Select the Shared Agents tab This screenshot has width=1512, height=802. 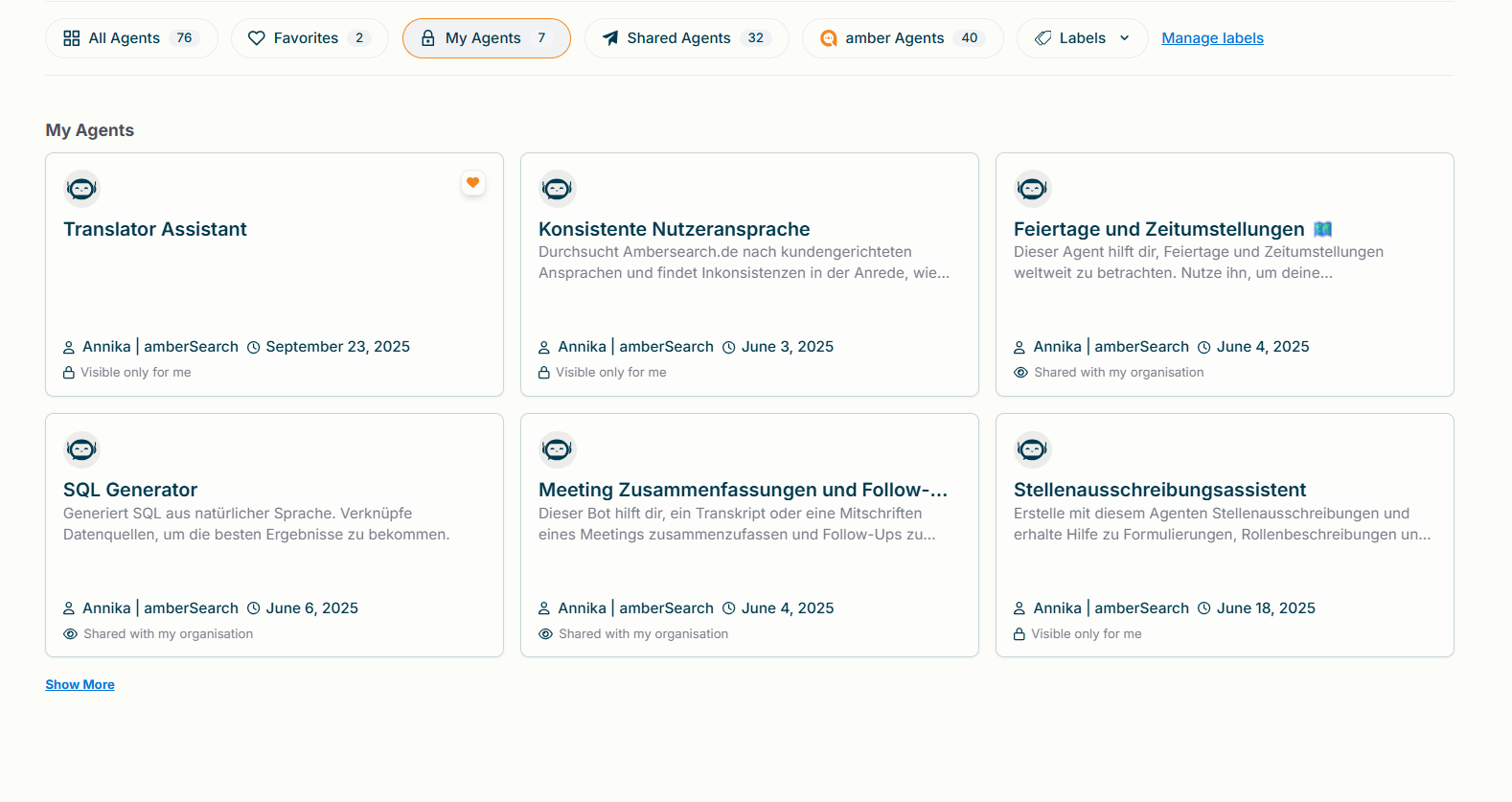[x=686, y=38]
